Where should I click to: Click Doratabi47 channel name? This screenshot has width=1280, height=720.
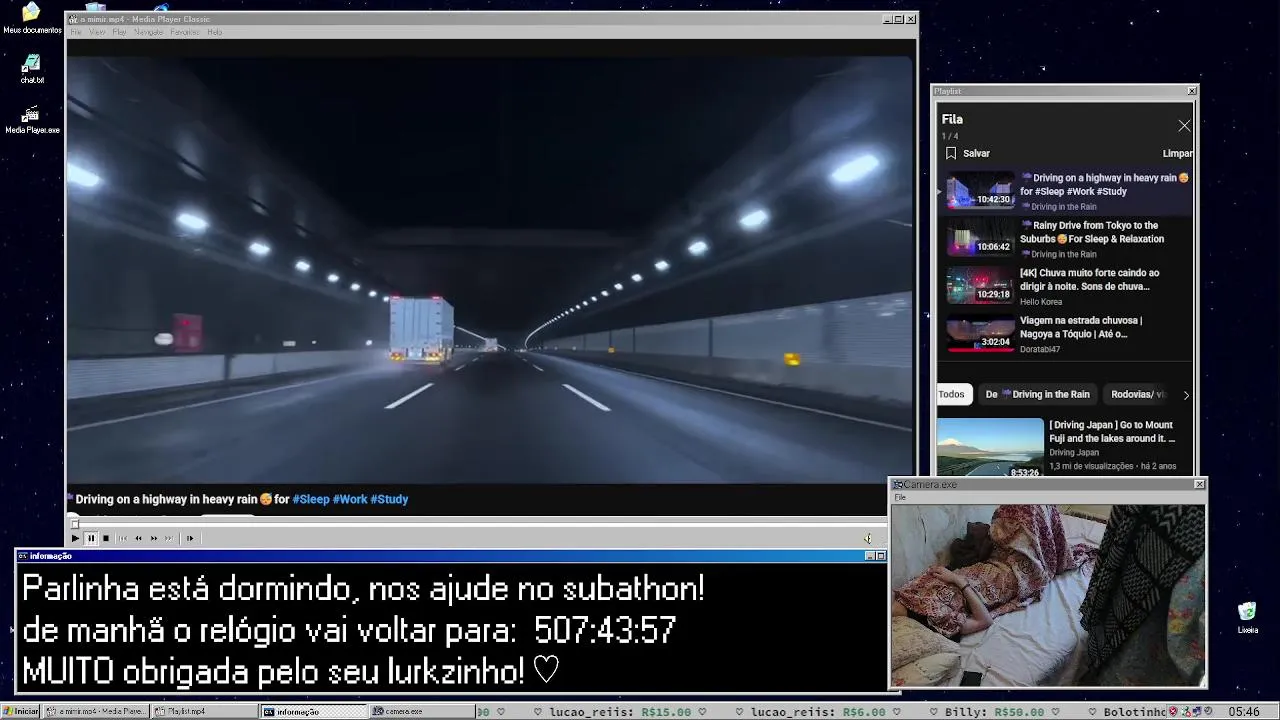coord(1040,350)
